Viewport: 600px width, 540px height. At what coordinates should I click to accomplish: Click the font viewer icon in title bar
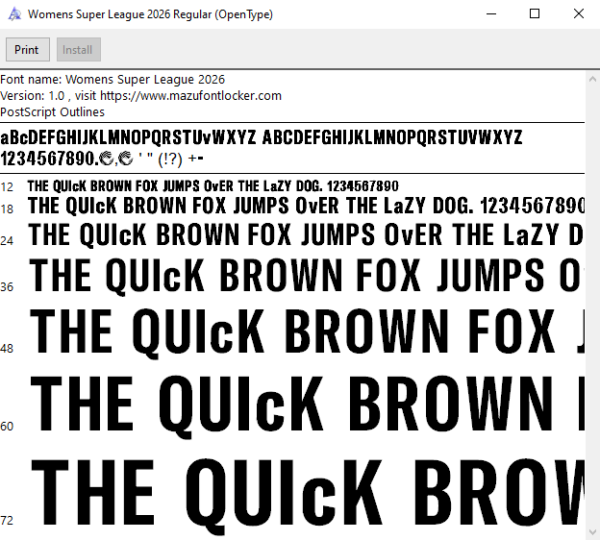[x=15, y=14]
